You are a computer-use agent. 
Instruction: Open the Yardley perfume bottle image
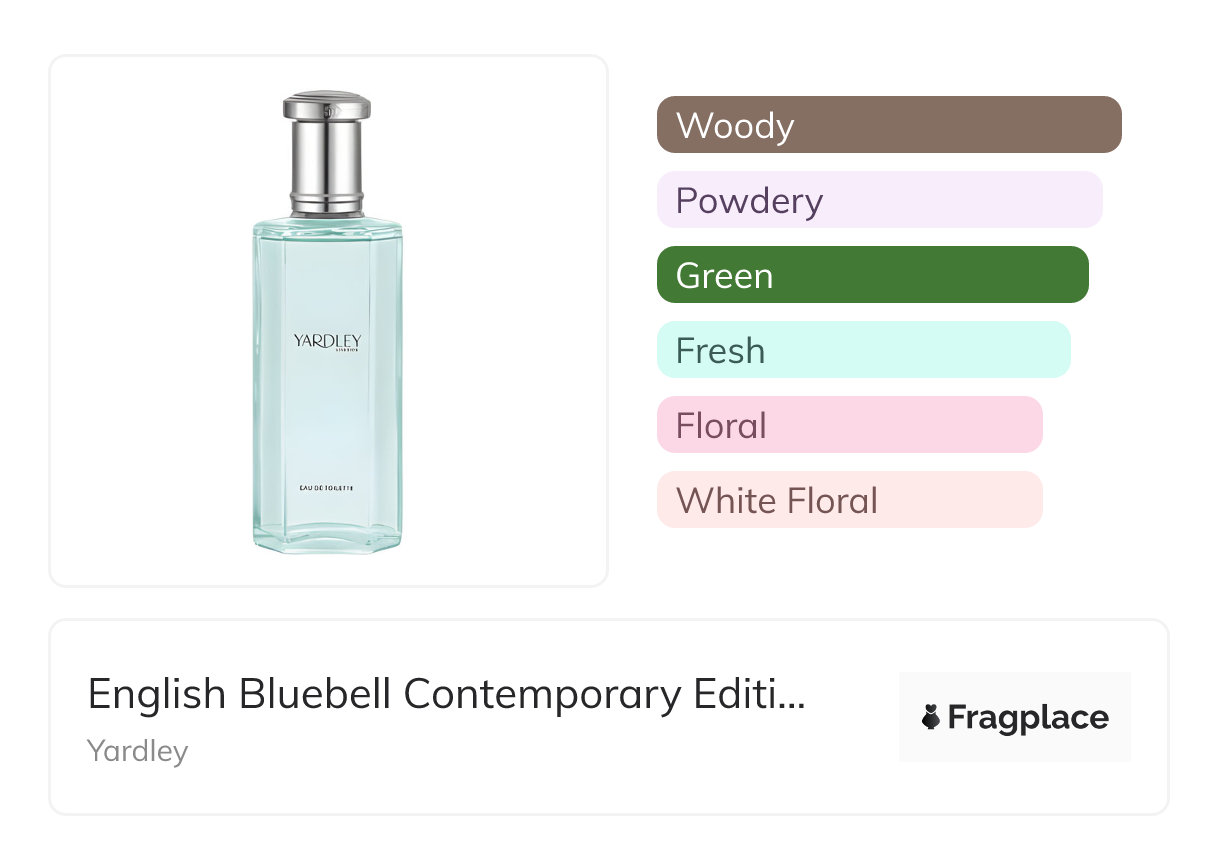coord(327,320)
